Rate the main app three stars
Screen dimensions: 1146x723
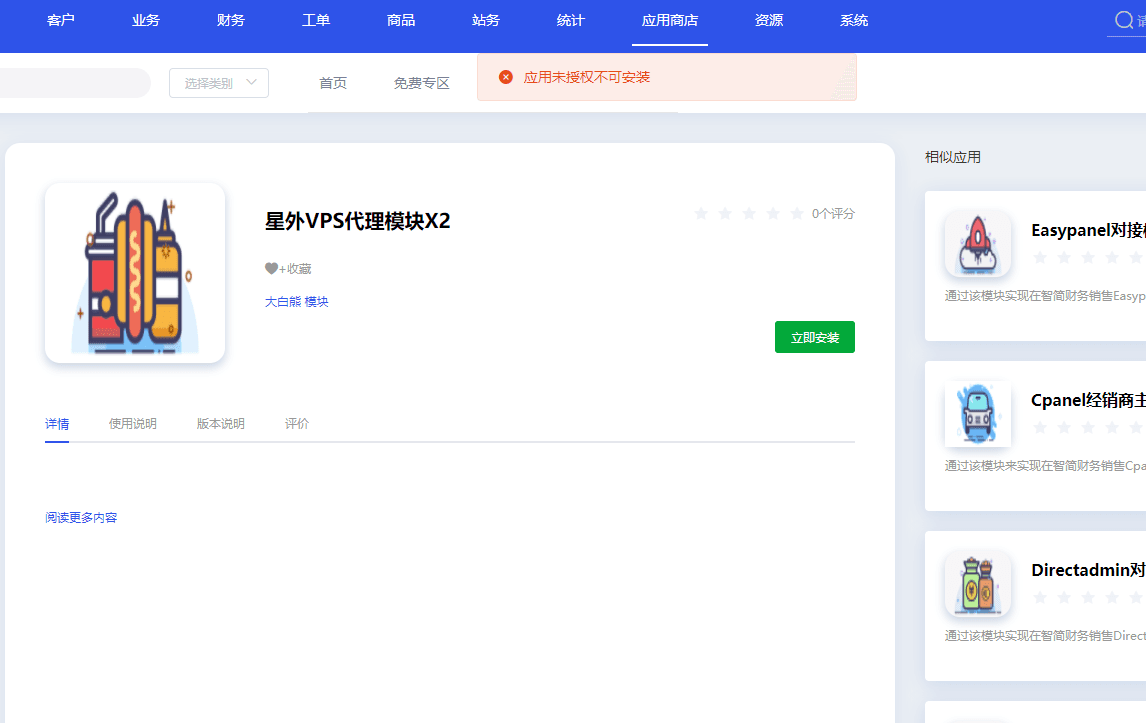(749, 213)
